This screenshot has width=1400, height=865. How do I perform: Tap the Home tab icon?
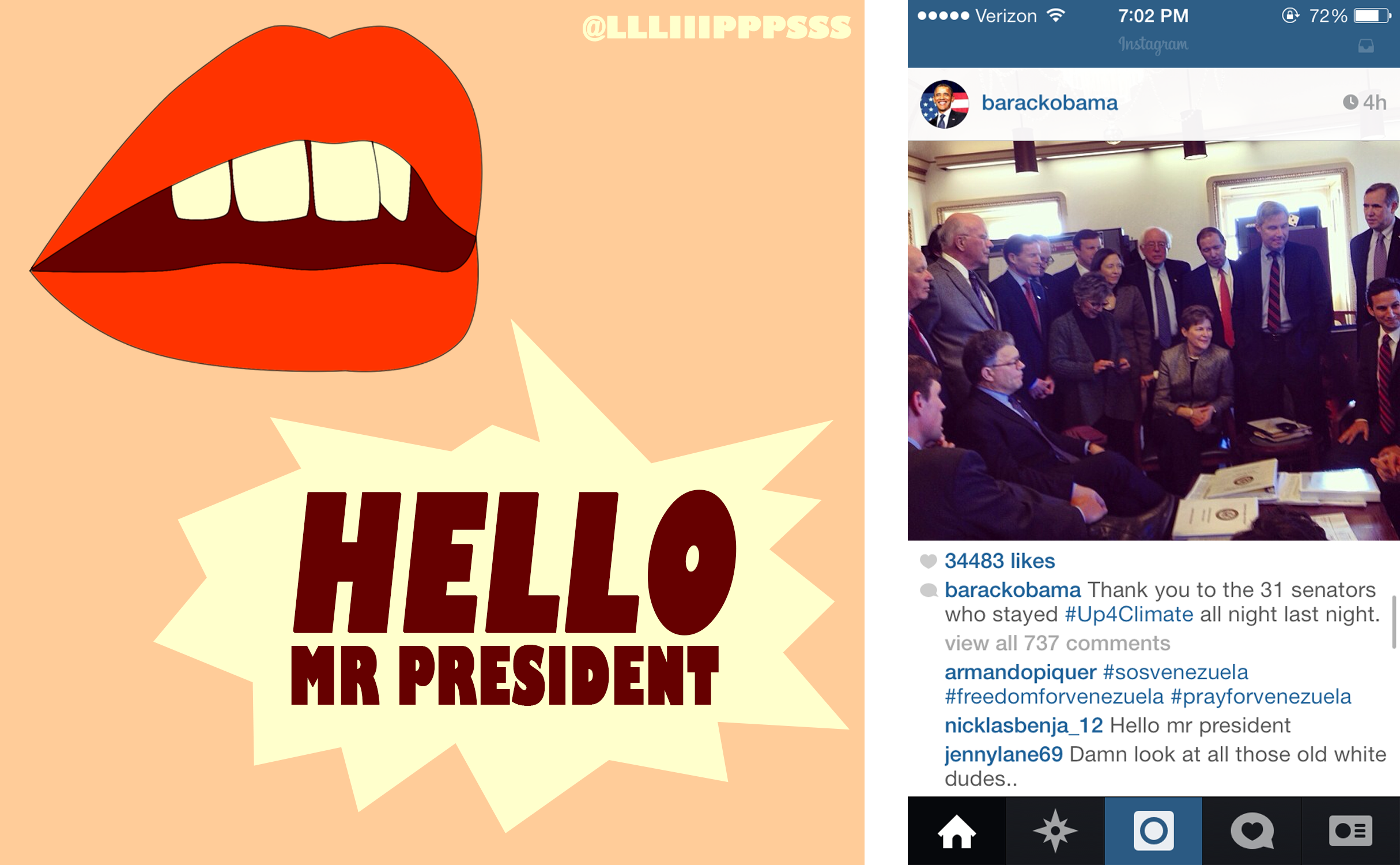point(957,831)
